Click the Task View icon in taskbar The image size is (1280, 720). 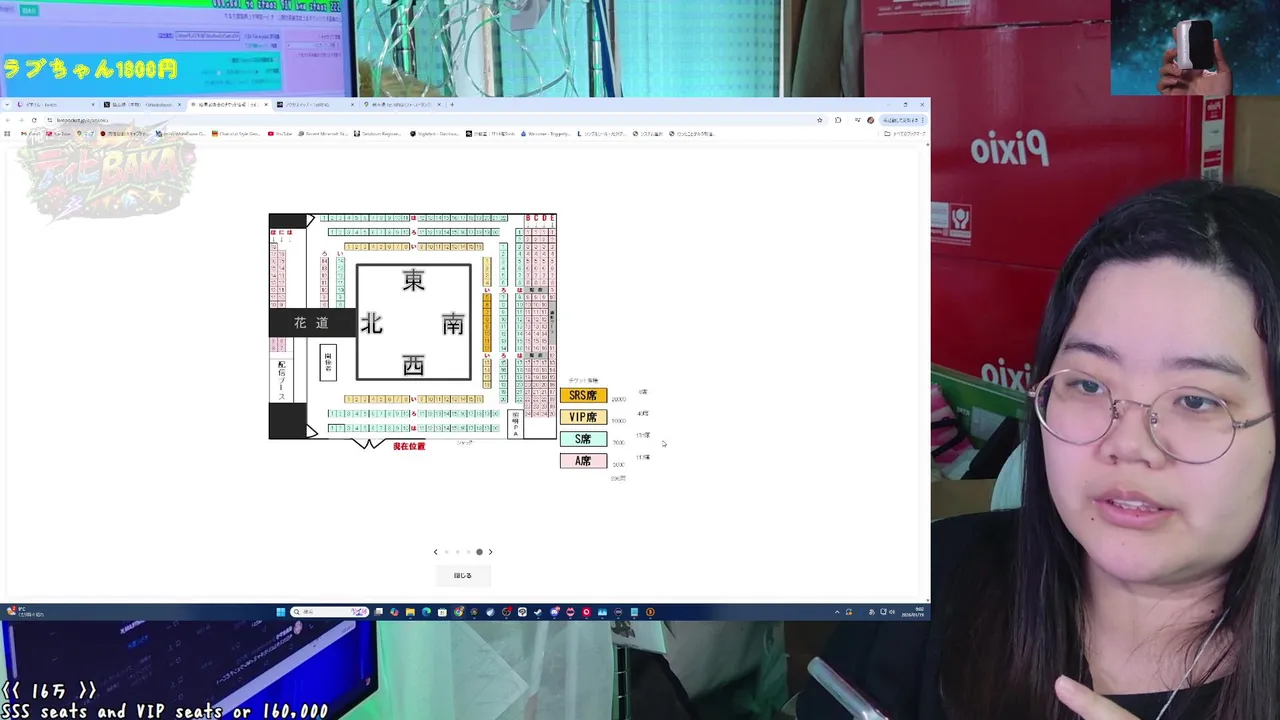[x=378, y=612]
